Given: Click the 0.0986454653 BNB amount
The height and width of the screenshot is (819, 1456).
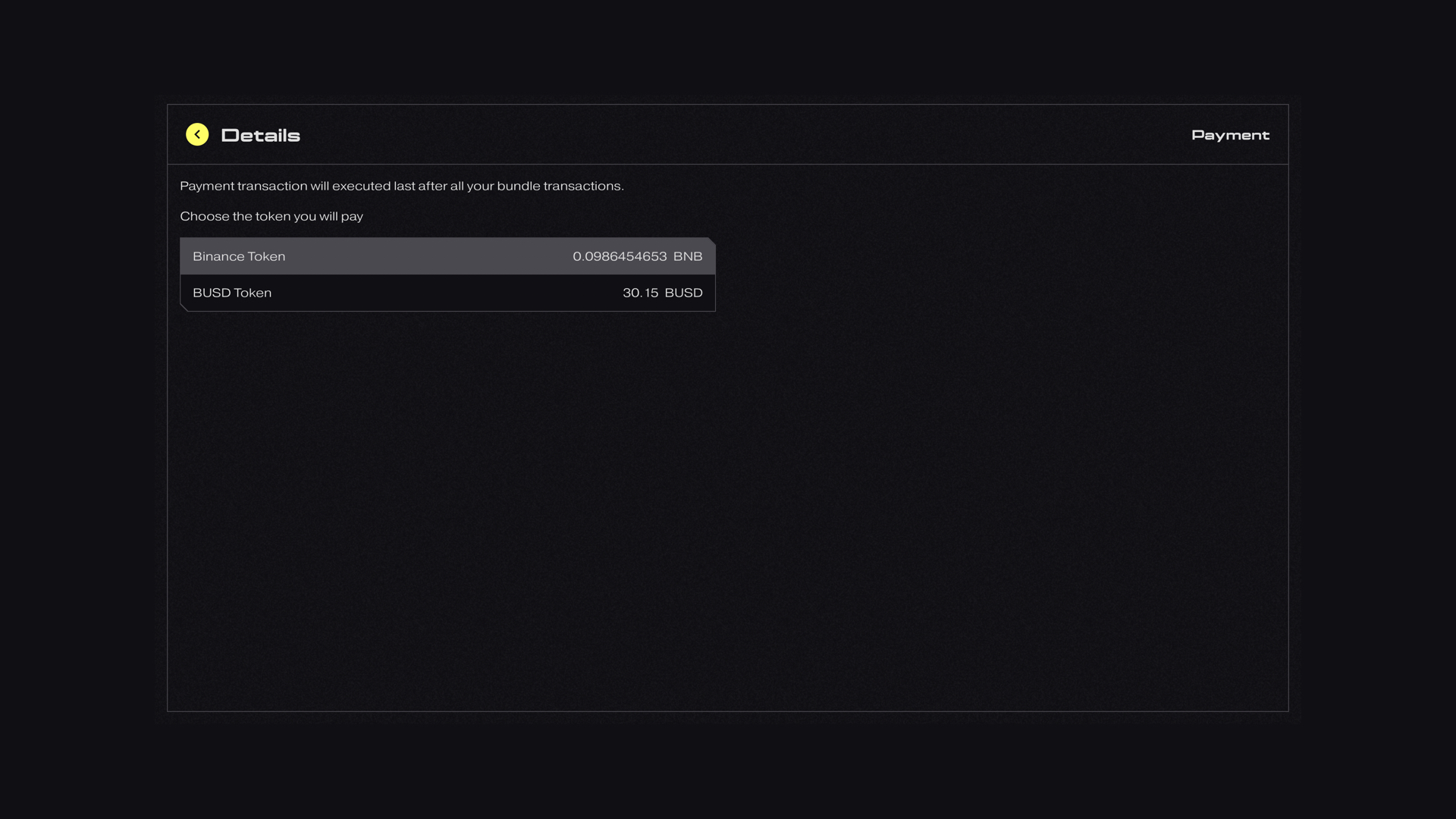Looking at the screenshot, I should tap(638, 256).
